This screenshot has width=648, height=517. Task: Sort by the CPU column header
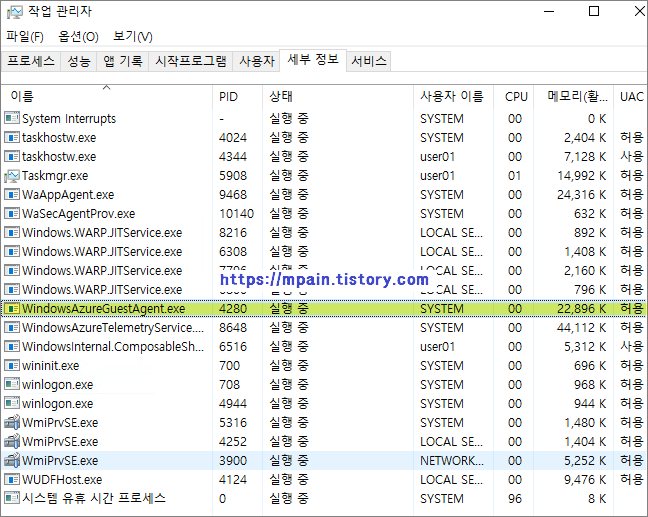(x=514, y=97)
